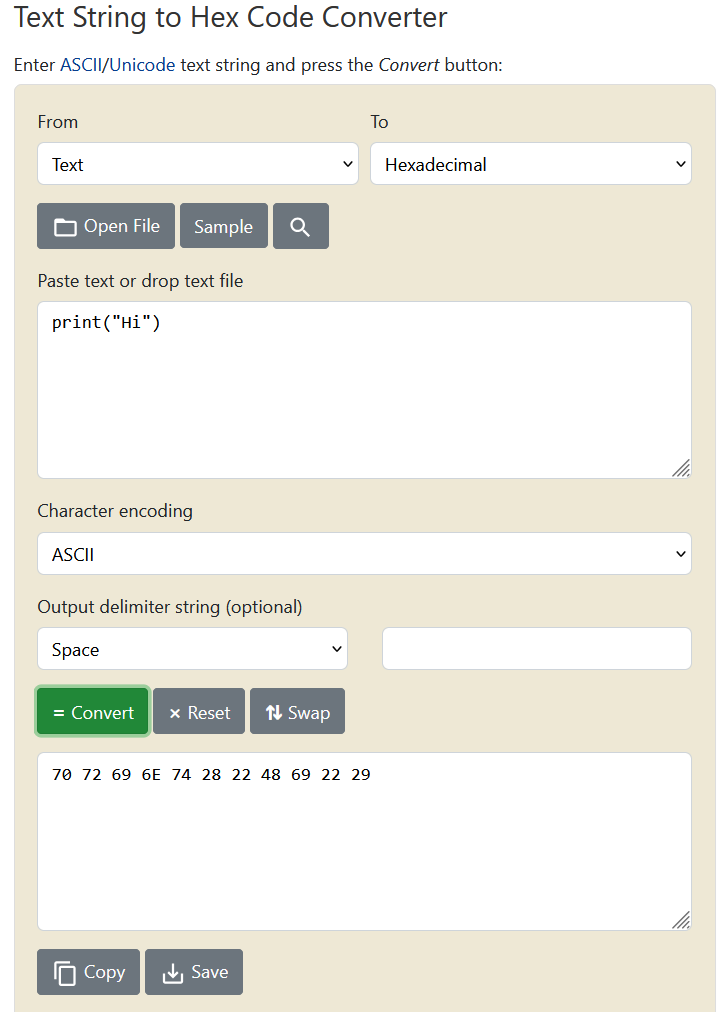Click the Save download icon
Screen dimensions: 726x1012
[x=173, y=971]
